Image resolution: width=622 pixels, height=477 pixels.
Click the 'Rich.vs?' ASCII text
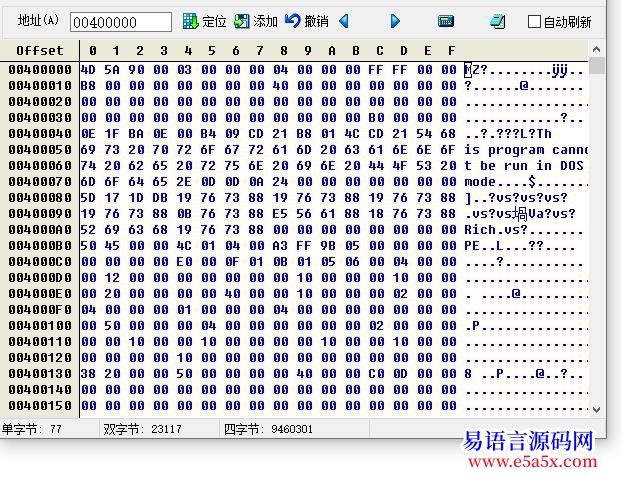coord(495,229)
